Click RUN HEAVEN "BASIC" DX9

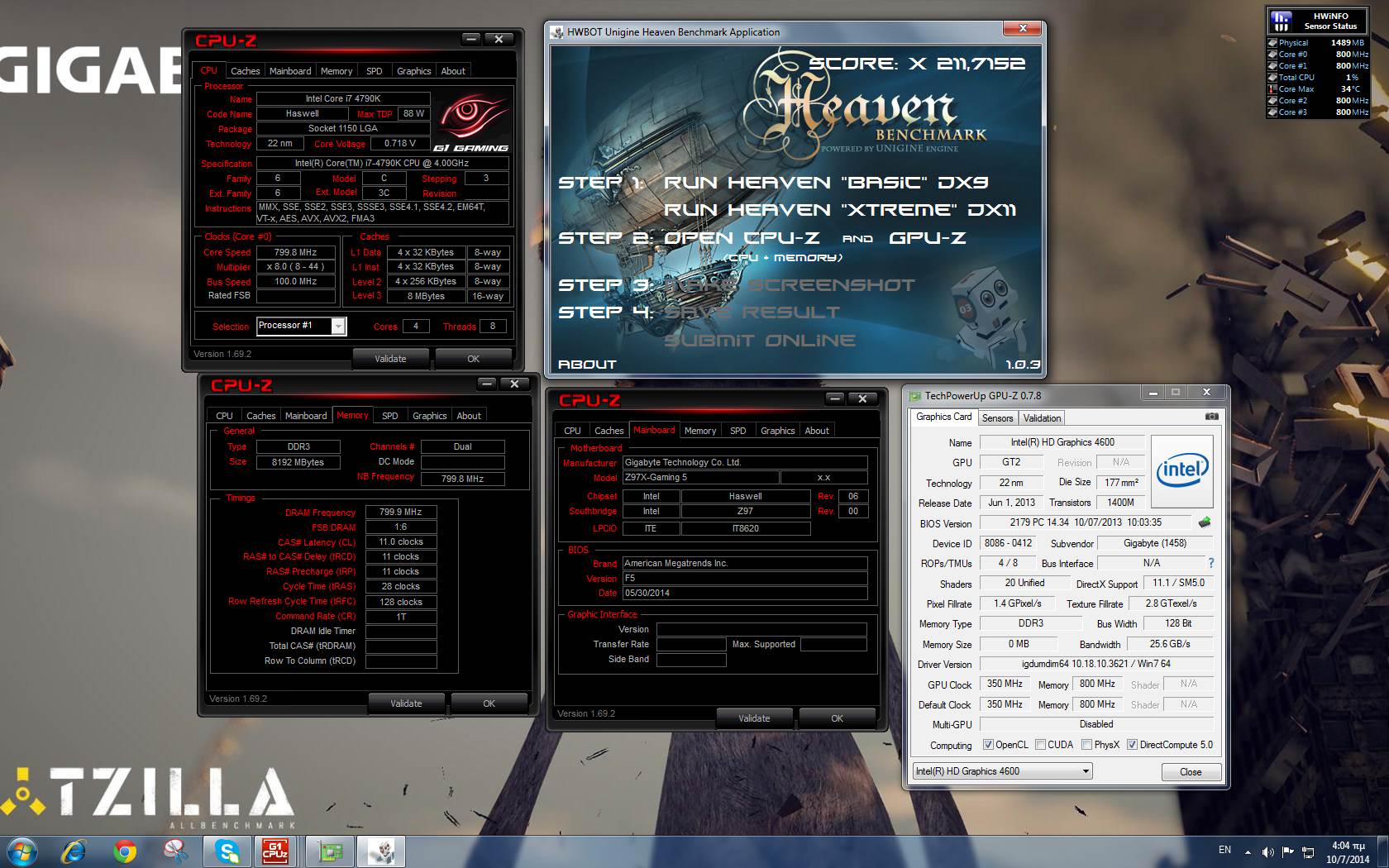pyautogui.click(x=826, y=183)
